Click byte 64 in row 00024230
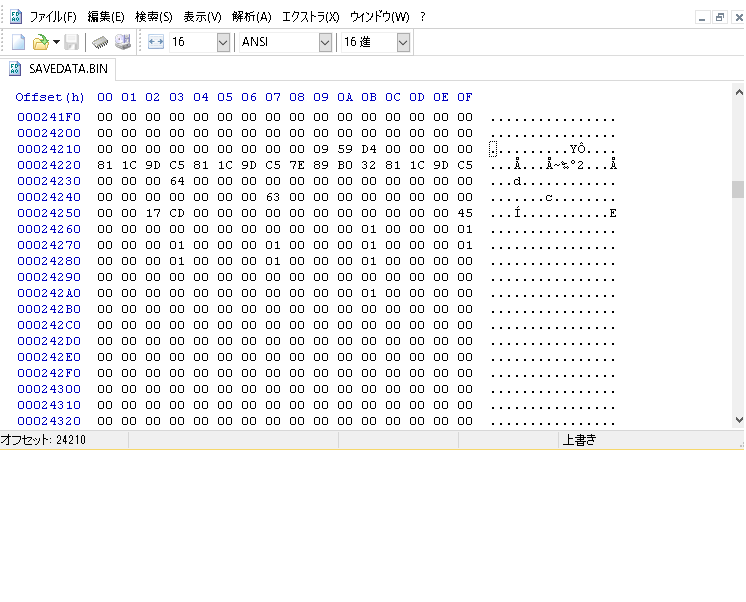This screenshot has height=602, width=746. tap(177, 181)
